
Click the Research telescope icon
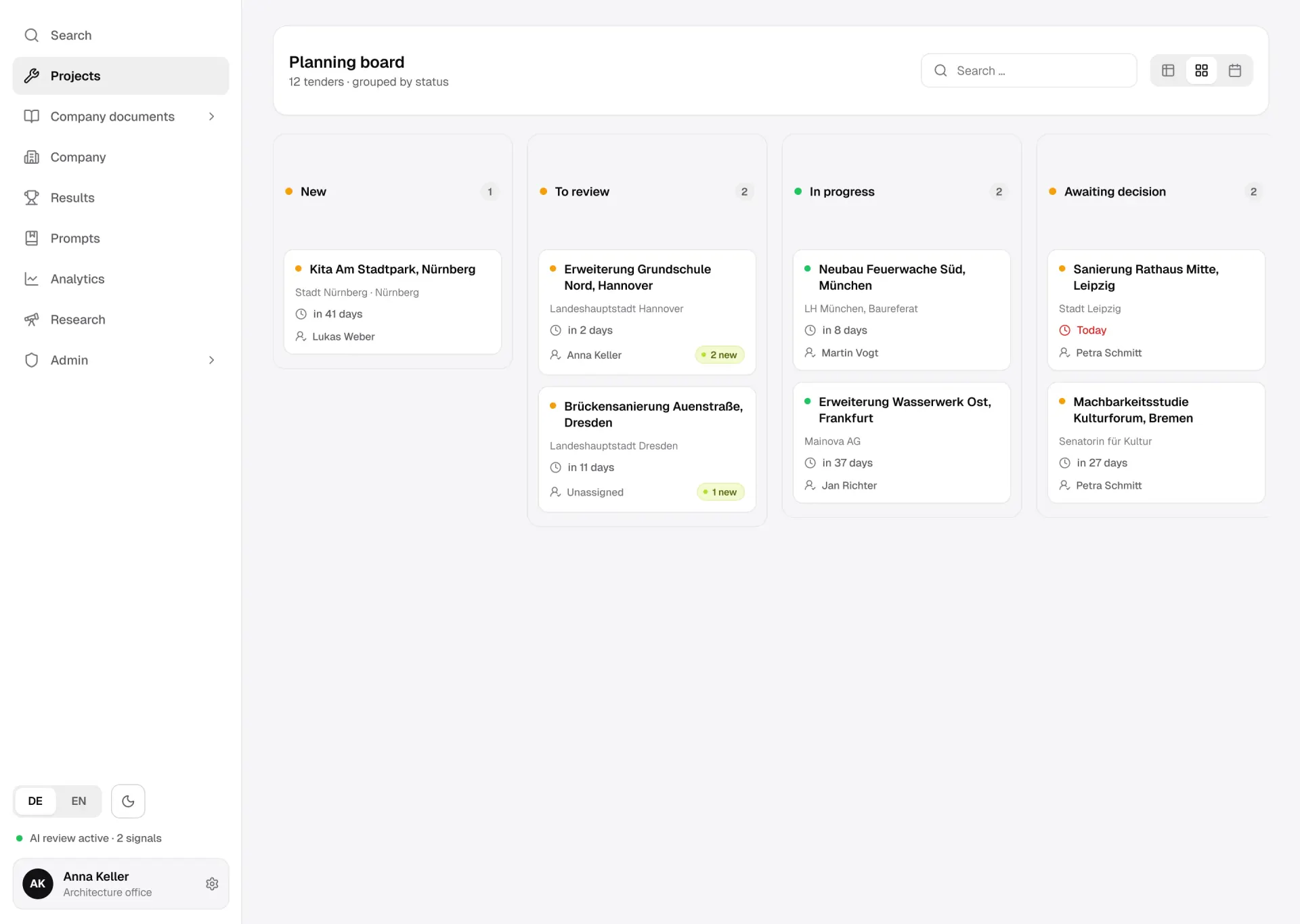tap(31, 320)
